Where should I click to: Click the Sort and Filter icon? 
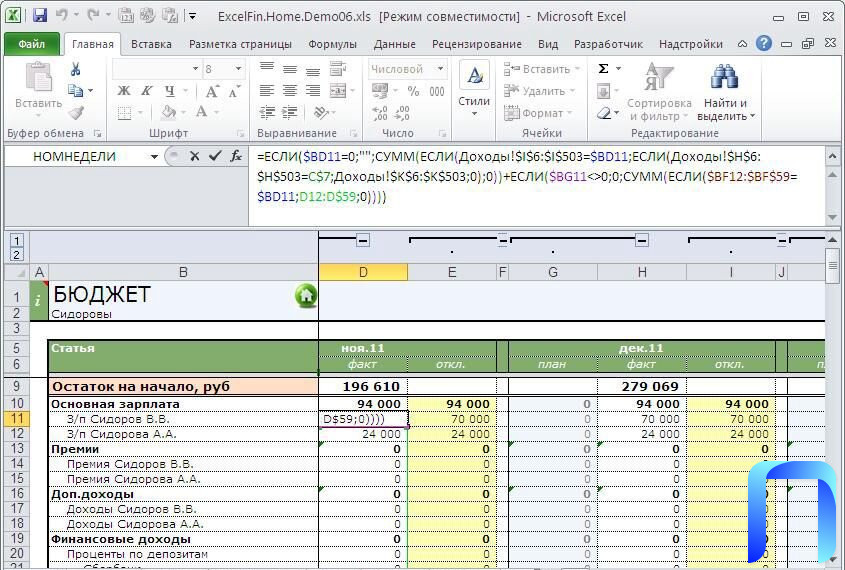click(658, 79)
